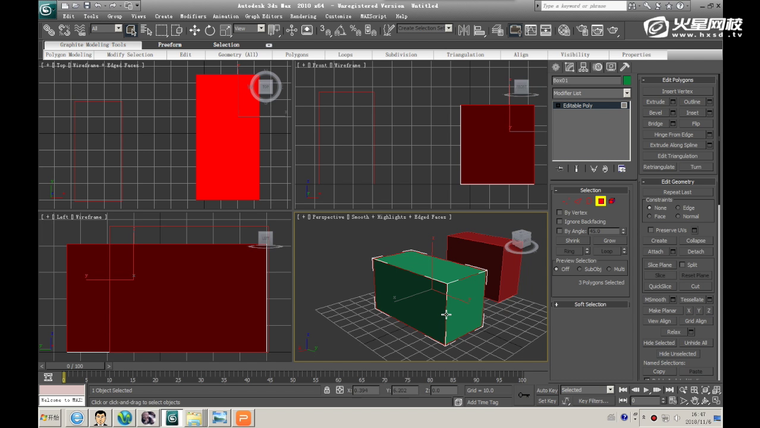Open PowerPoint from the Windows taskbar
This screenshot has width=760, height=428.
(x=243, y=418)
